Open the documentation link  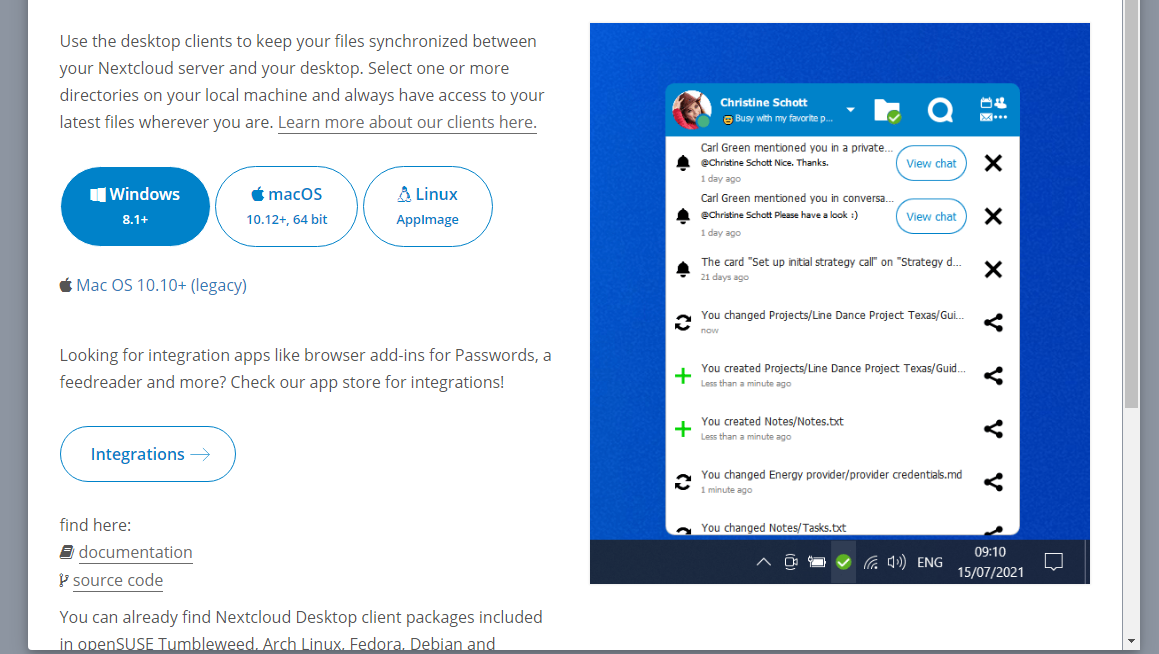click(135, 553)
